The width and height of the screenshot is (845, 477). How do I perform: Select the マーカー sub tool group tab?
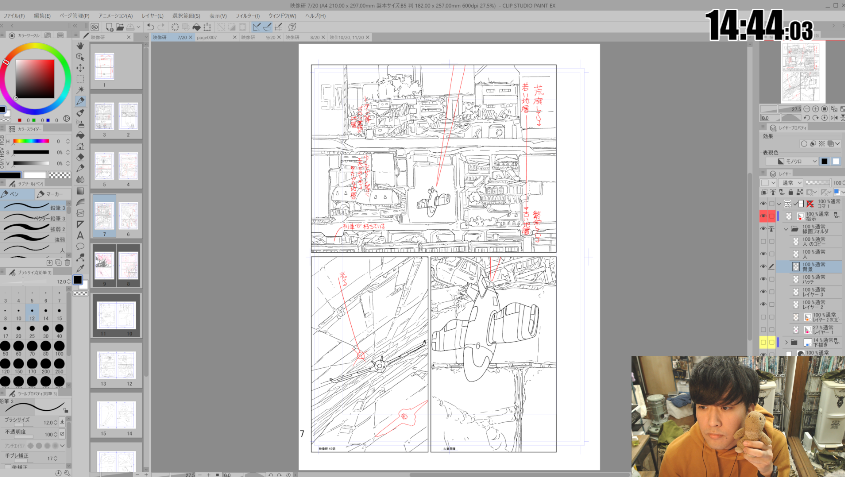tap(53, 194)
